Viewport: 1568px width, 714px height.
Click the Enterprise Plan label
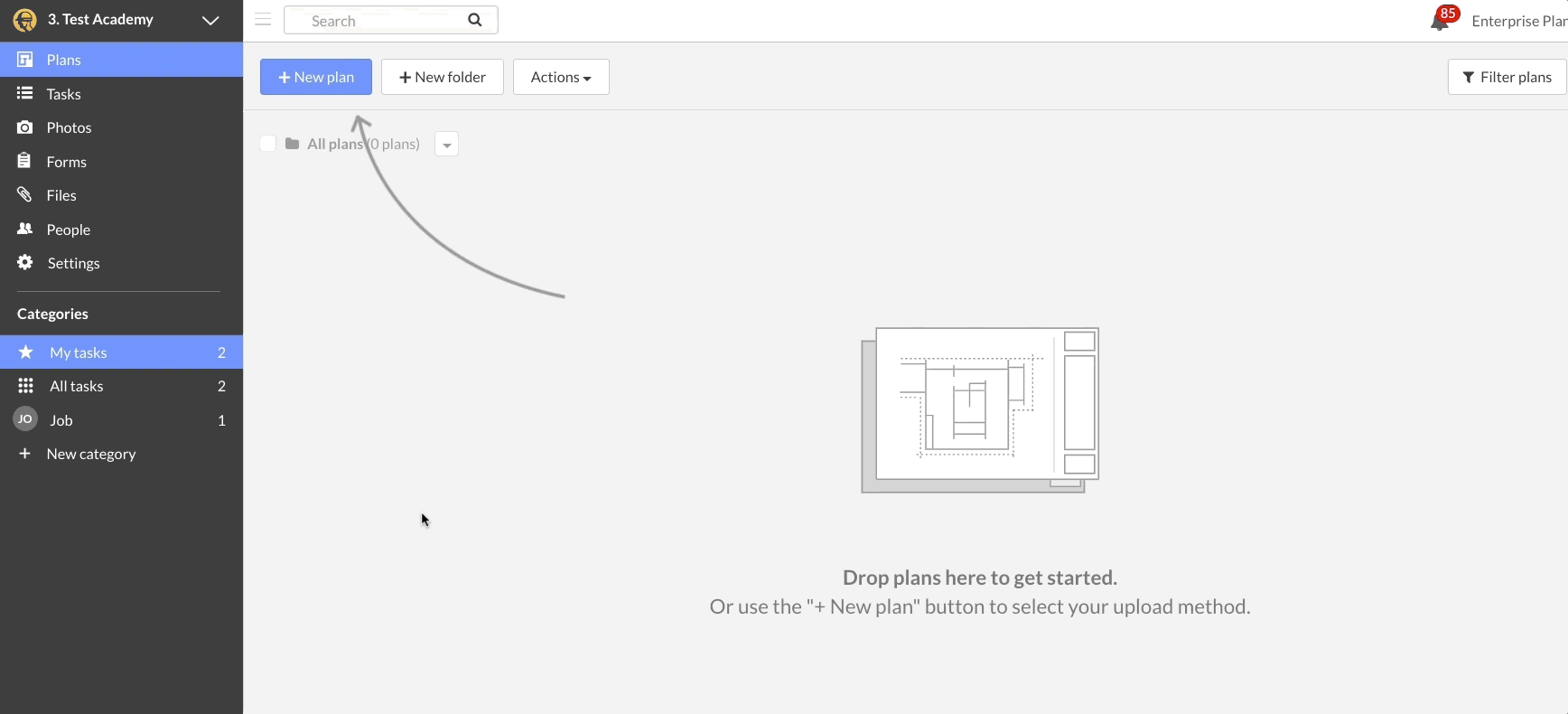tap(1519, 21)
